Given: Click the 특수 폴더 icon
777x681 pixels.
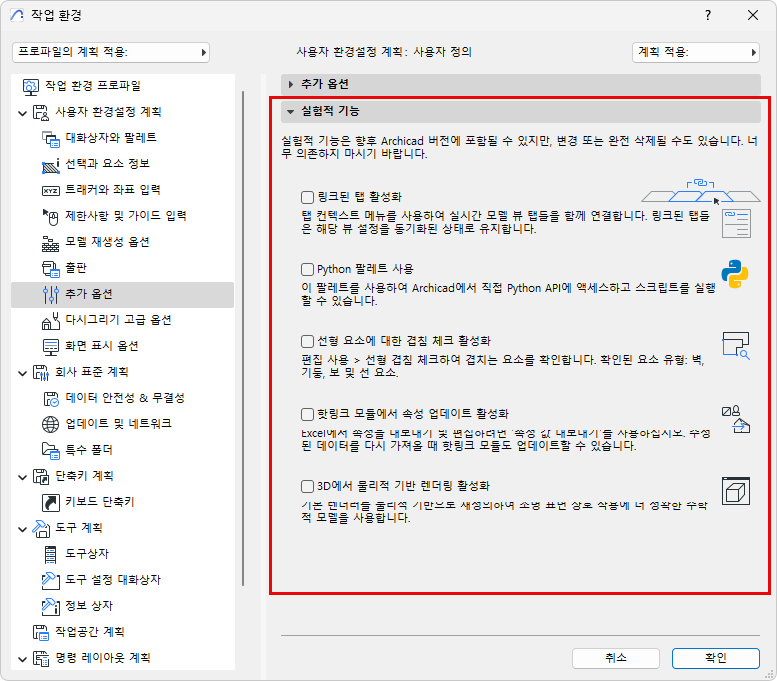Looking at the screenshot, I should 51,450.
